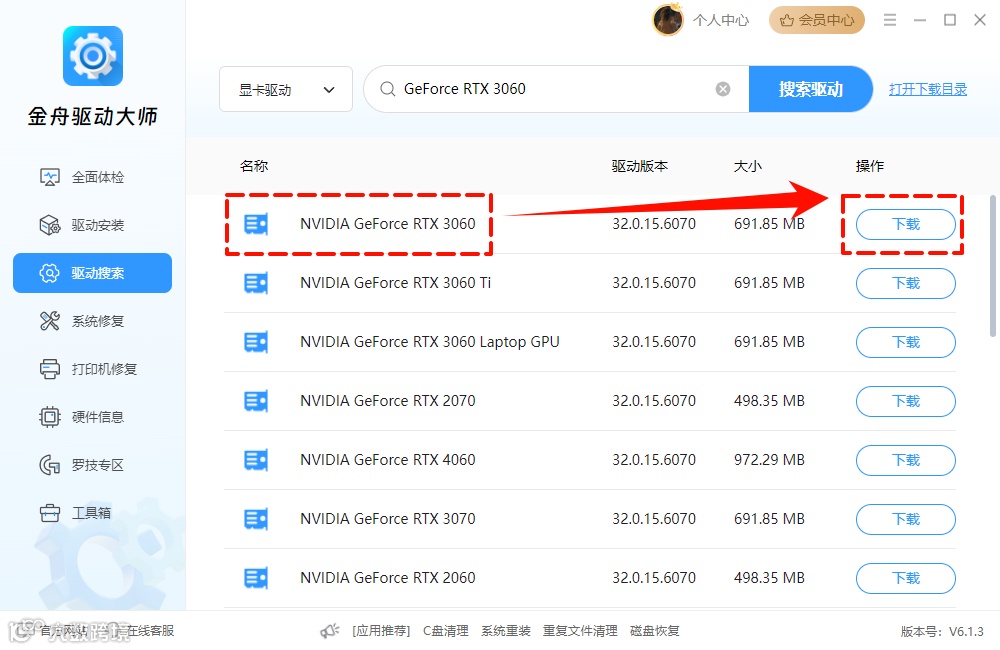Viewport: 1000px width, 650px height.
Task: Open 系统重装 recommended app
Action: tap(506, 631)
